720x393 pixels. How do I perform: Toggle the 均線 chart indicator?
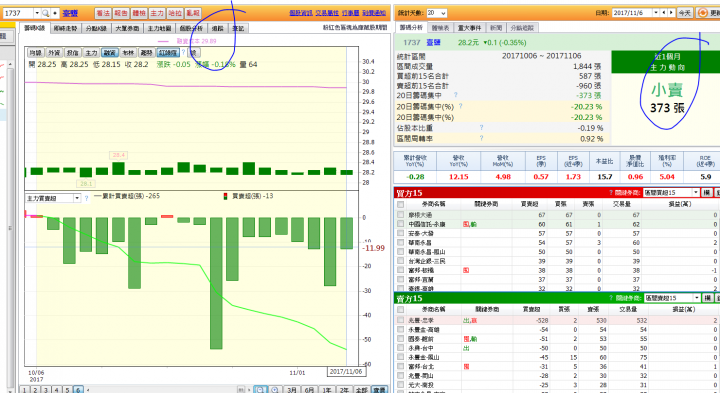click(x=35, y=53)
